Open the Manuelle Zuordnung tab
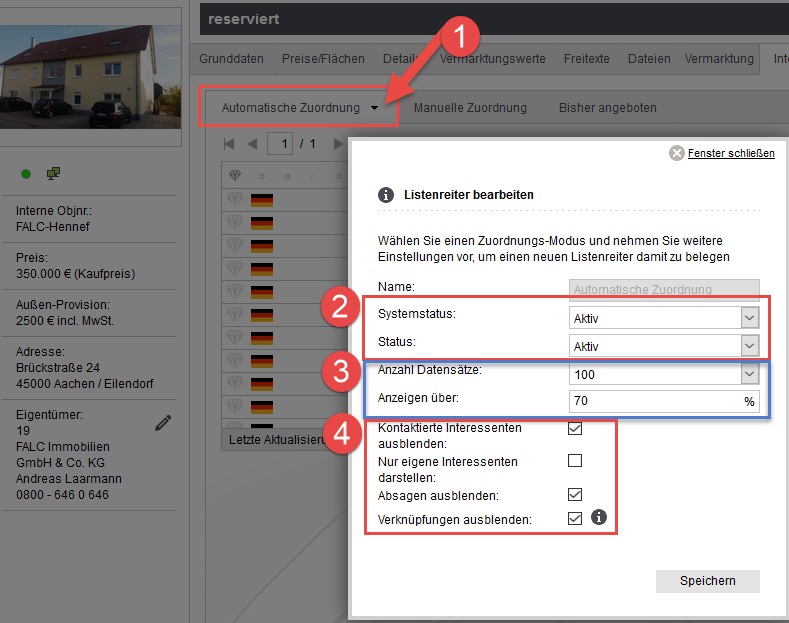The height and width of the screenshot is (623, 789). tap(470, 108)
